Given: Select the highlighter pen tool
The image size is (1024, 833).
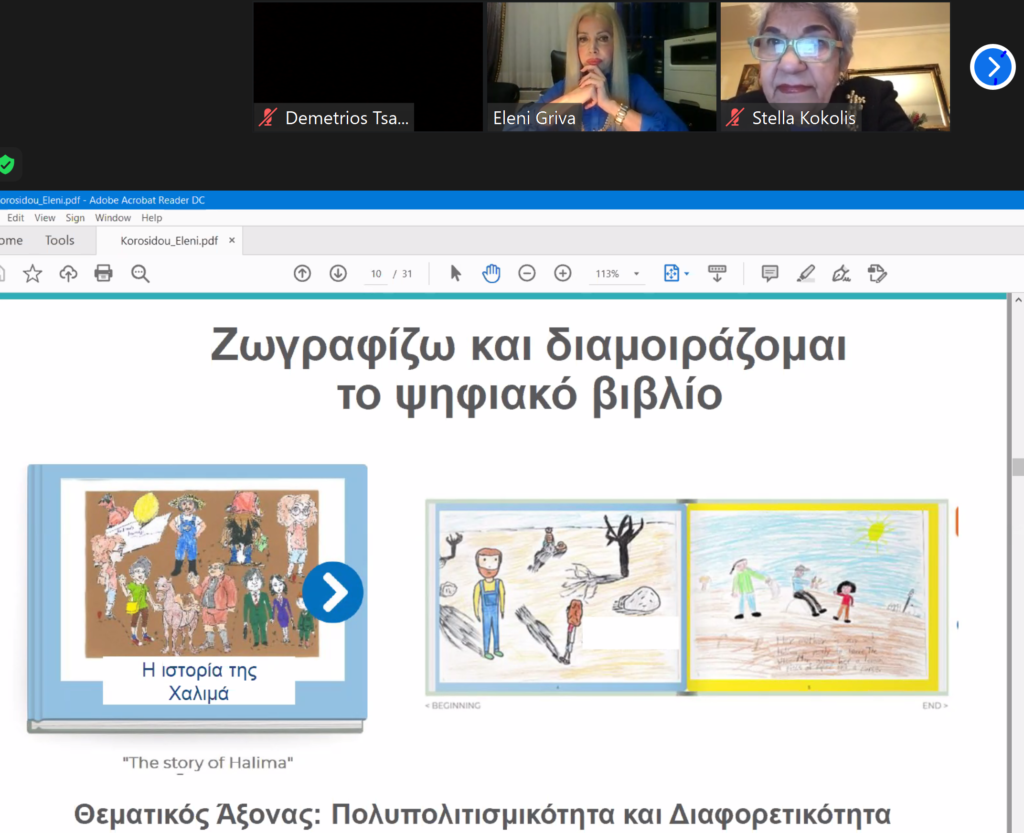Looking at the screenshot, I should point(806,273).
